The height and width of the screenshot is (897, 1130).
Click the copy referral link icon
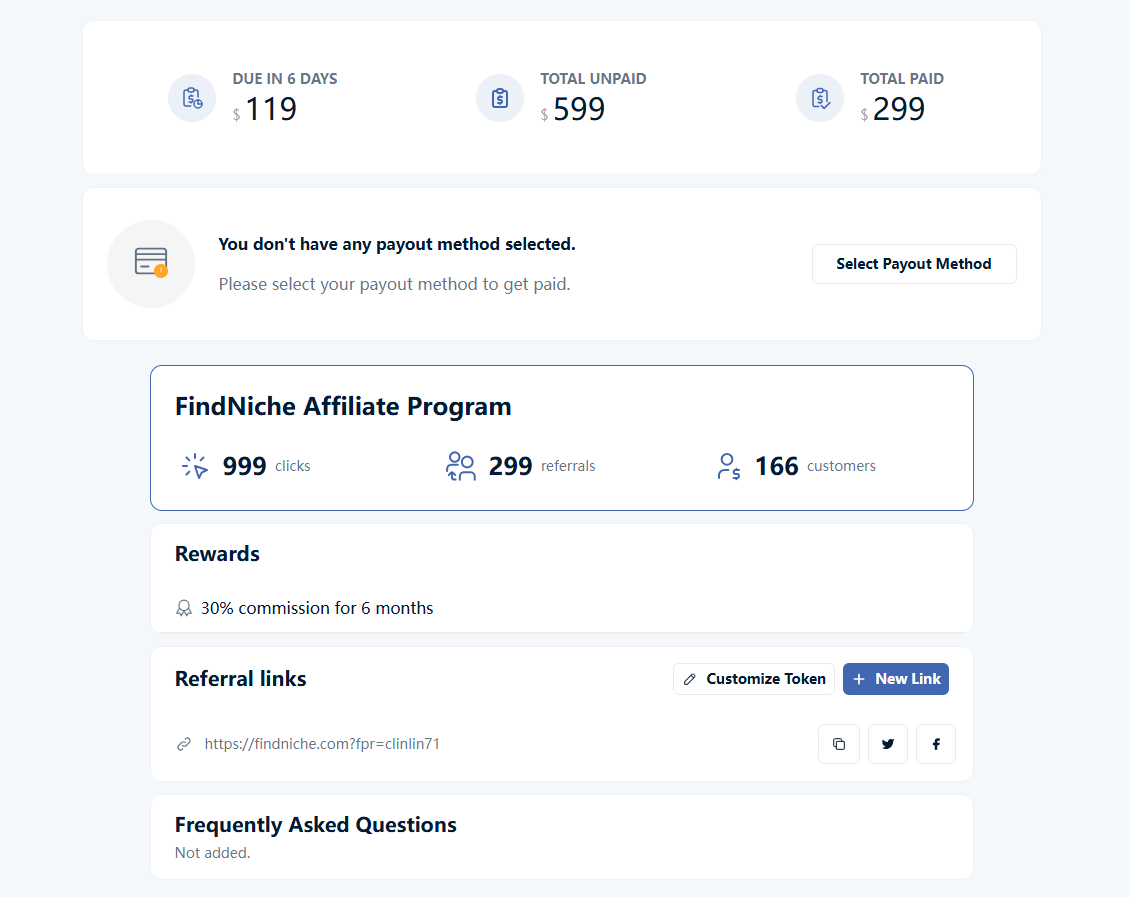(x=839, y=744)
